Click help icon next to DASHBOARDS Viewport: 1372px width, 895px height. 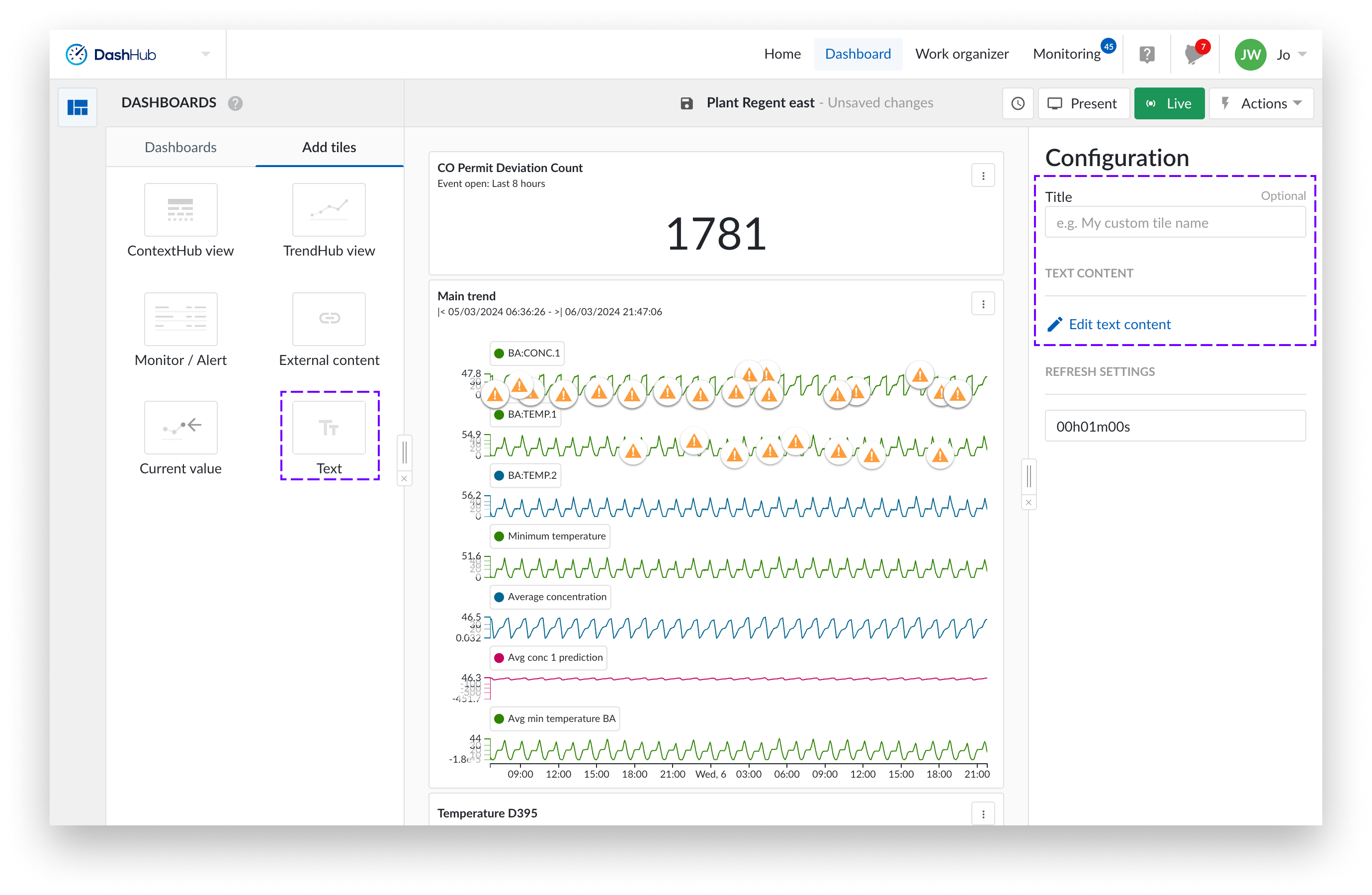pyautogui.click(x=235, y=103)
